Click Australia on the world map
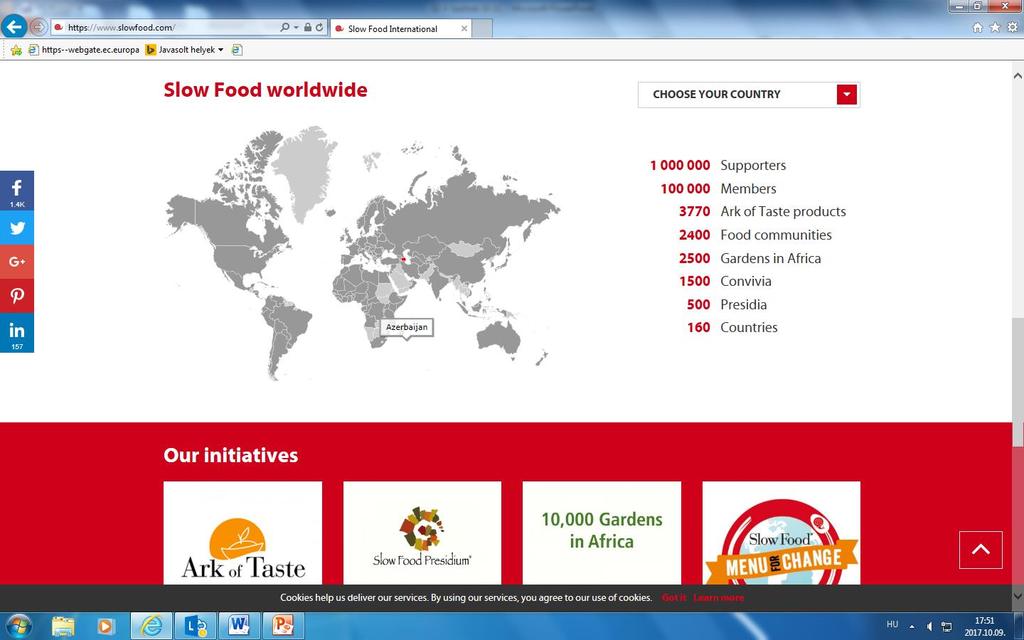Viewport: 1024px width, 640px height. pyautogui.click(x=499, y=337)
